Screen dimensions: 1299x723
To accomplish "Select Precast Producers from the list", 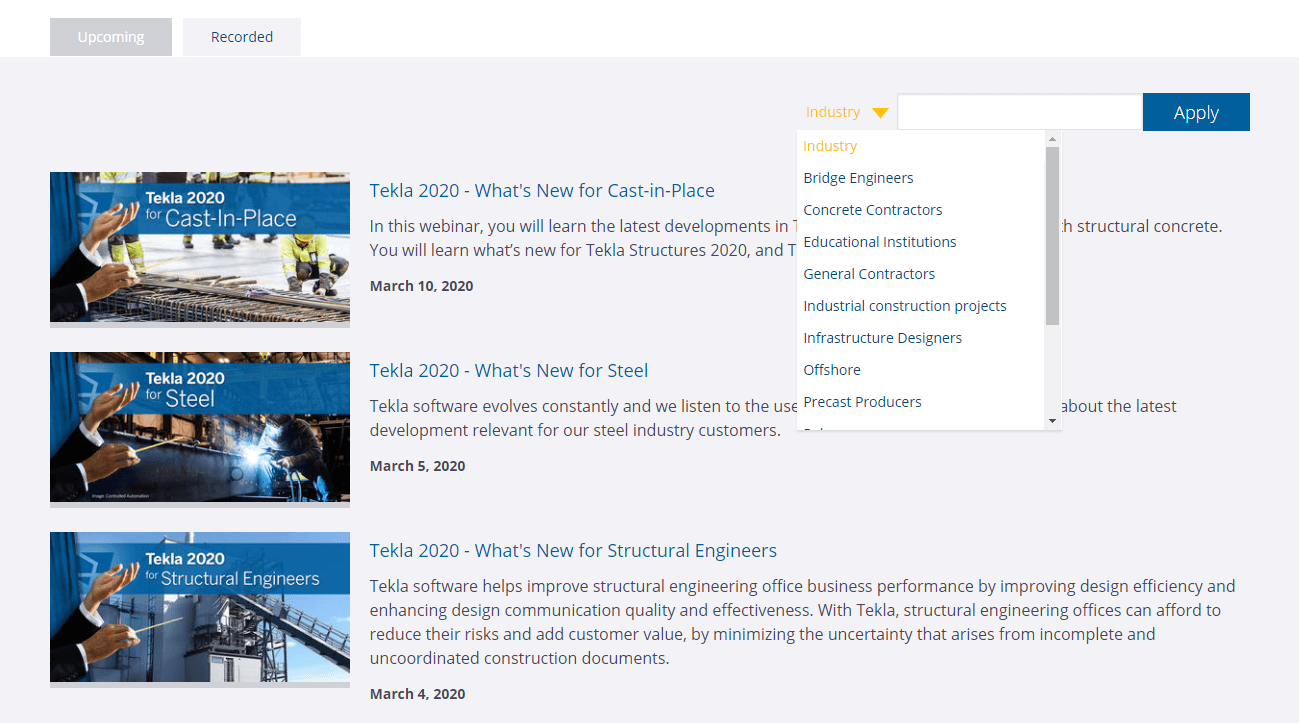I will (921, 402).
